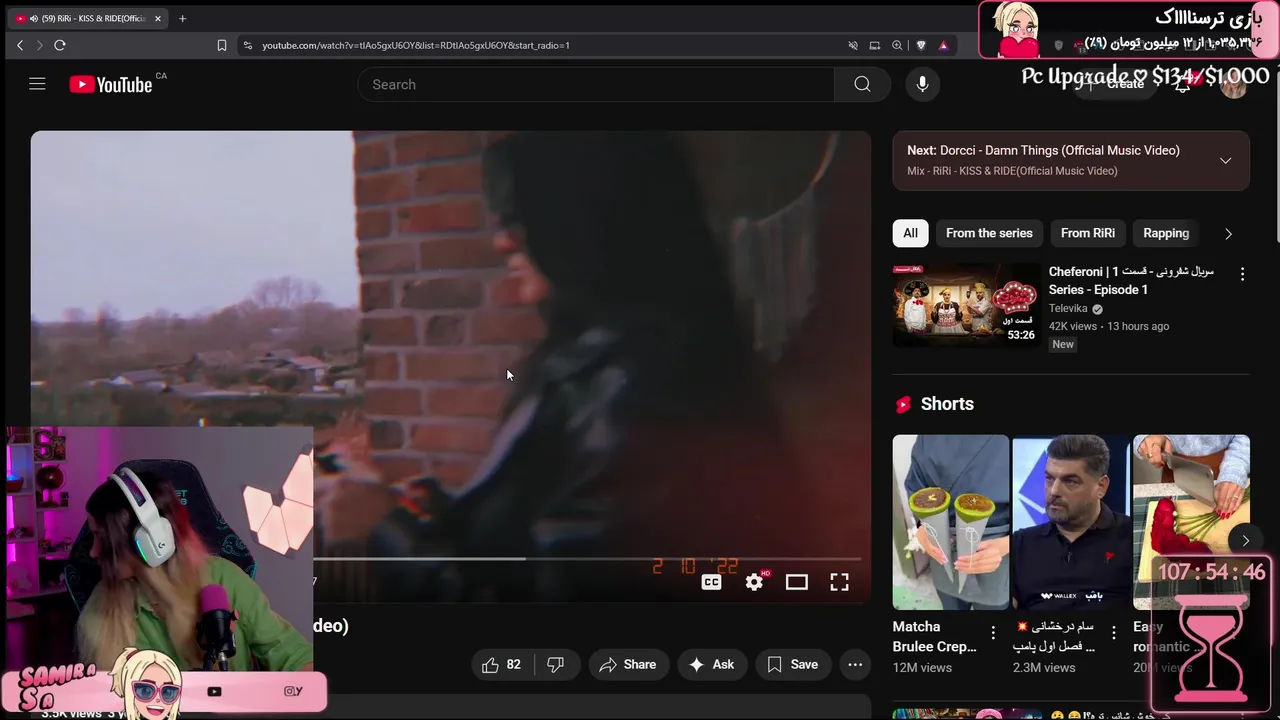Open new browser tab

[182, 18]
